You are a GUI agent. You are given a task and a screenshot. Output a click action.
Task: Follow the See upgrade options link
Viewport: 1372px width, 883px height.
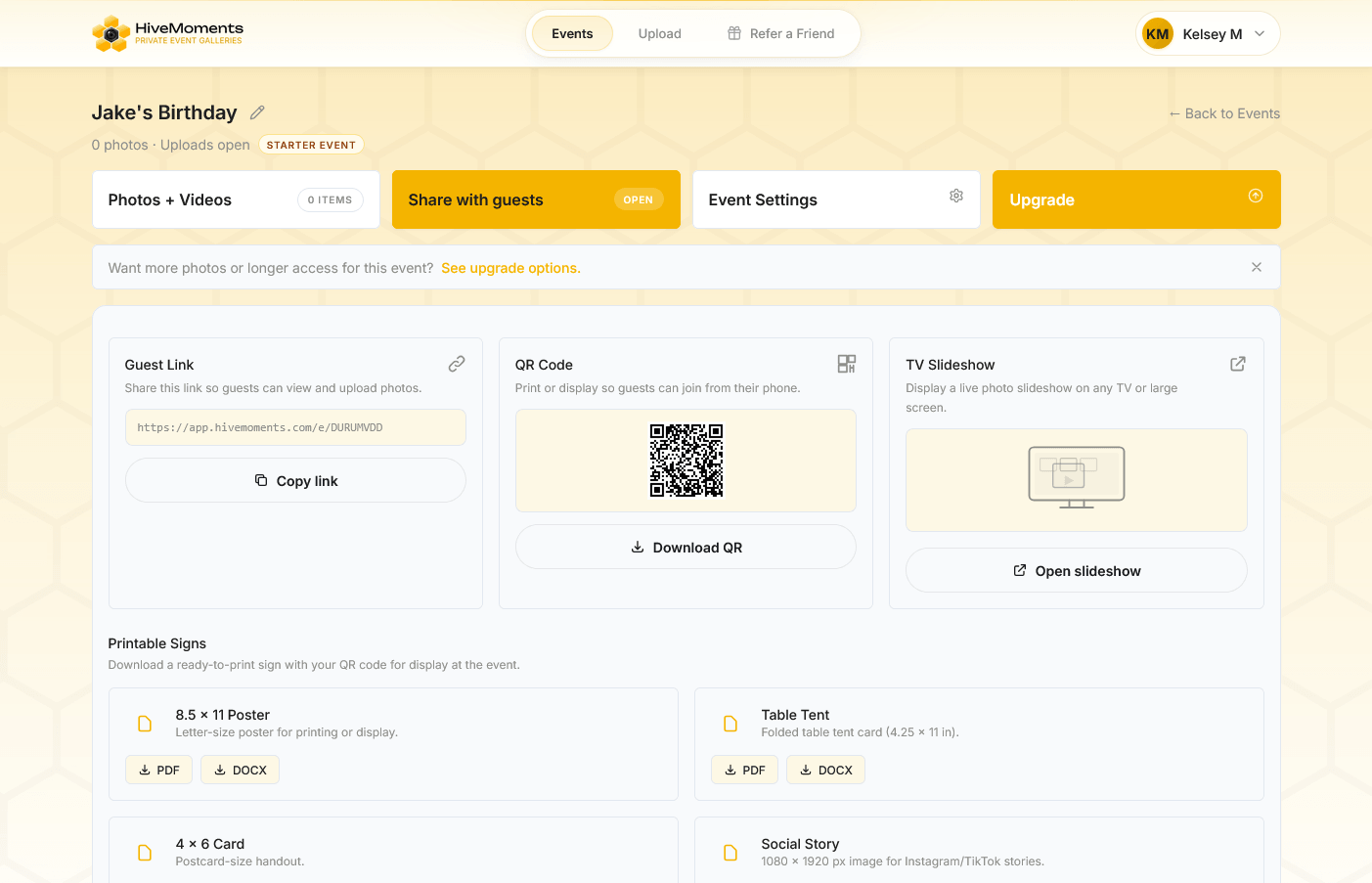point(510,268)
